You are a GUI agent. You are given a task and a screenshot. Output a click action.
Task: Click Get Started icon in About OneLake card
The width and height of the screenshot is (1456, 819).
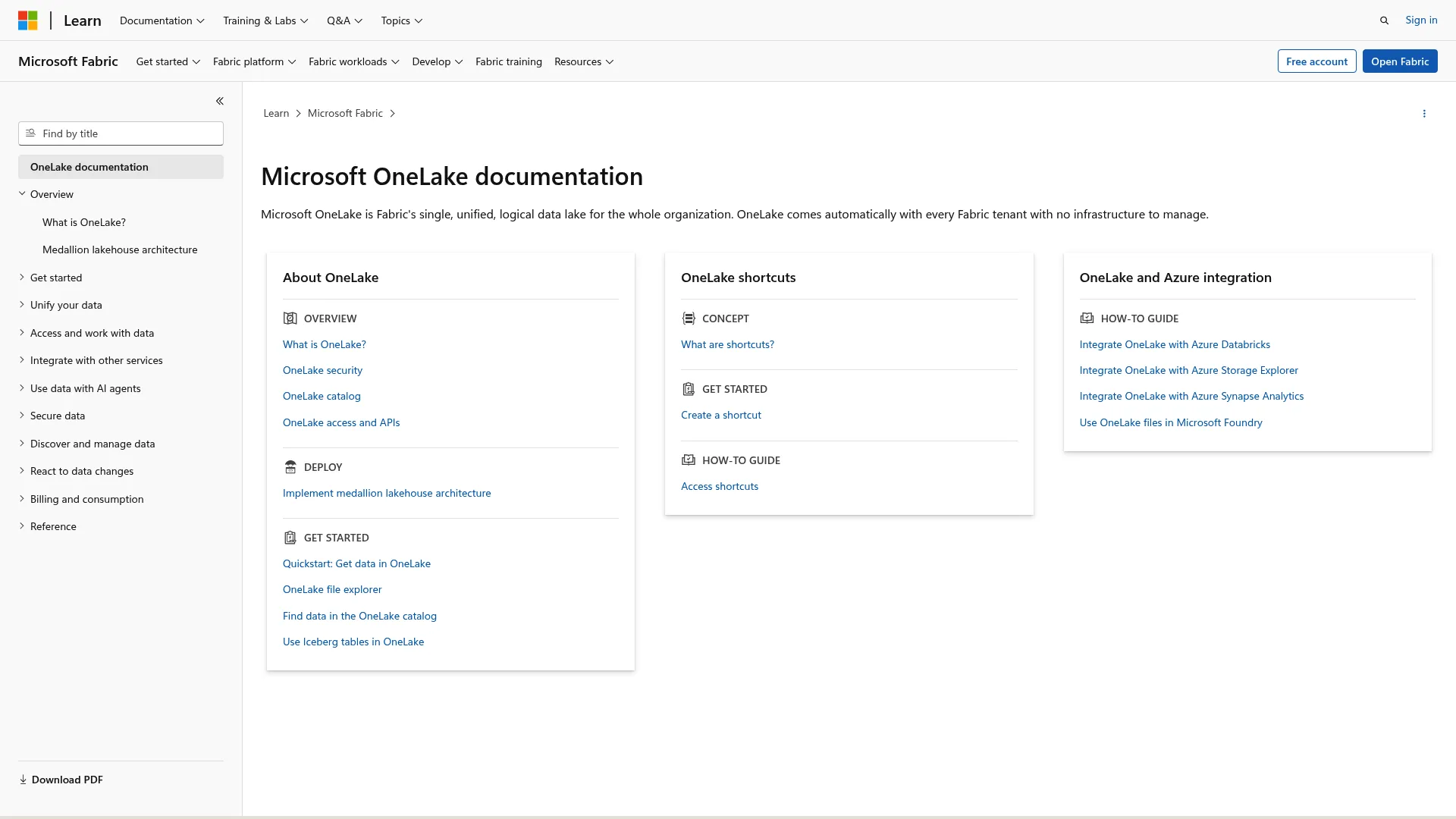[290, 538]
